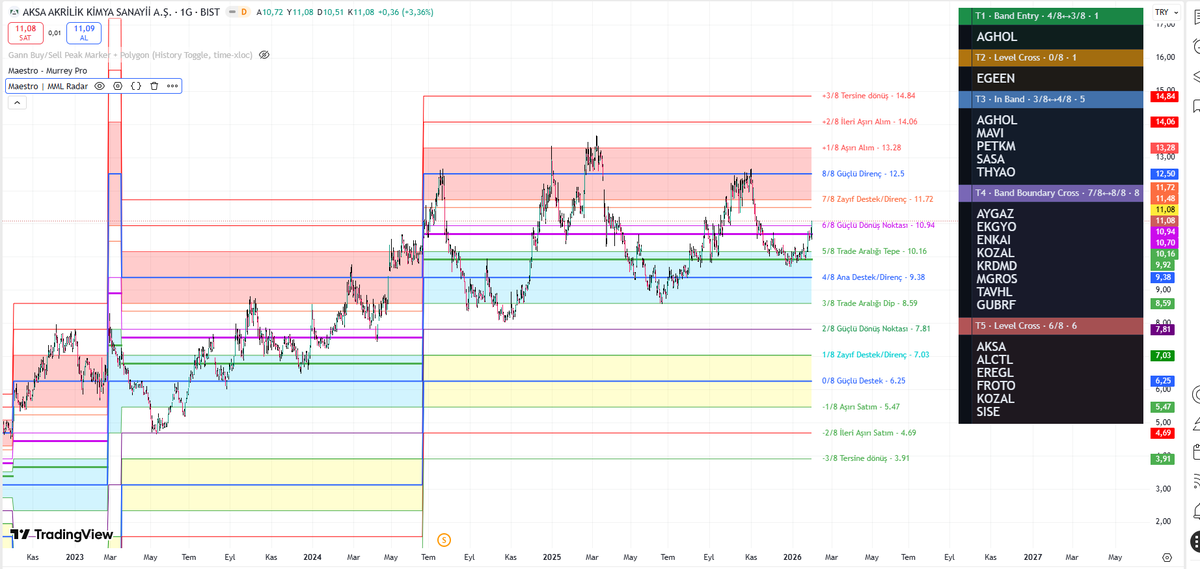The height and width of the screenshot is (569, 1200).
Task: Click AGHOL under T1 Band Entry
Action: coord(997,37)
